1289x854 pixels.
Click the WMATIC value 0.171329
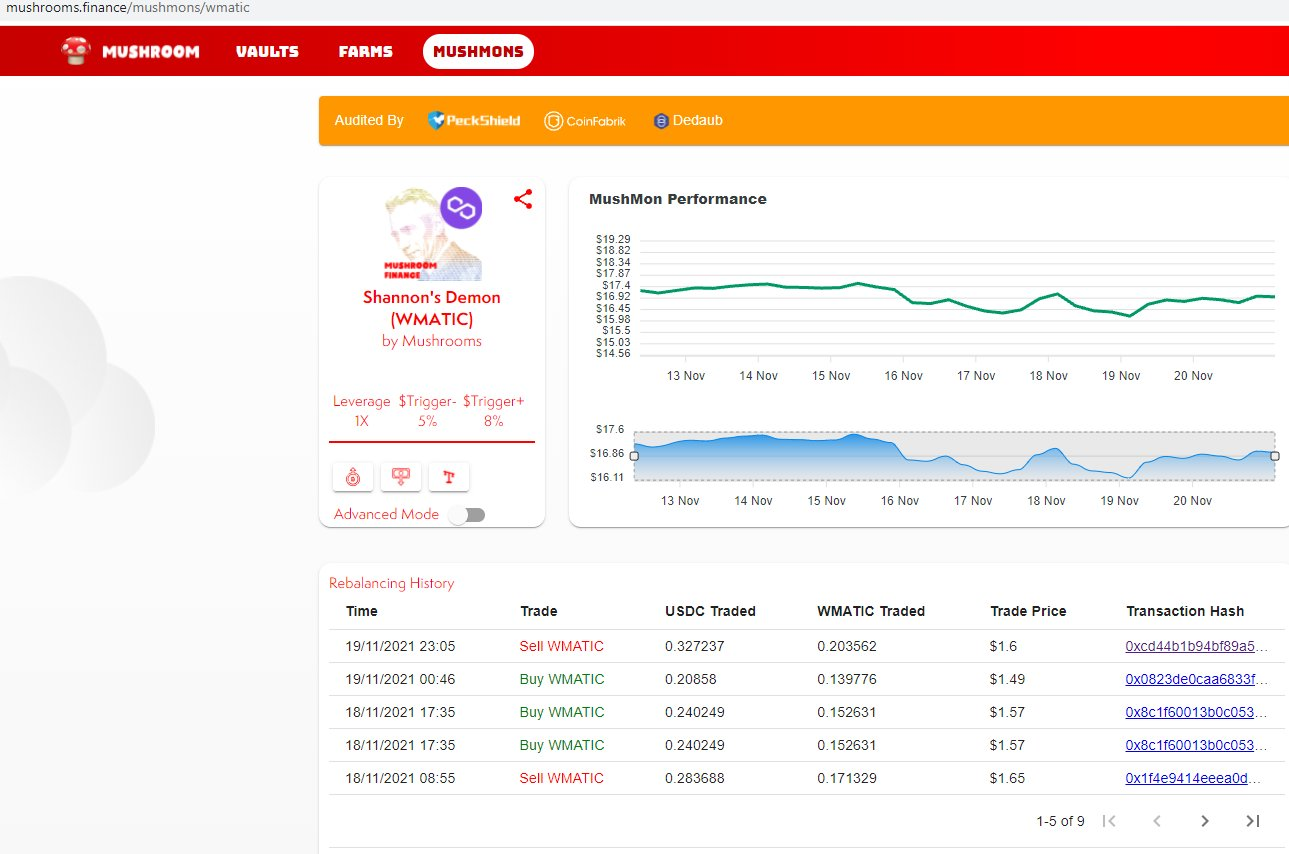click(x=846, y=778)
